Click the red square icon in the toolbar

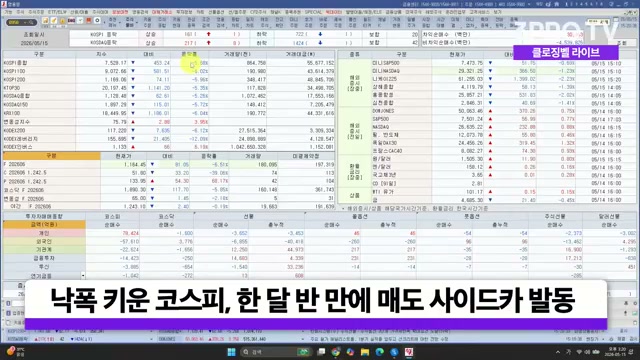tap(89, 21)
